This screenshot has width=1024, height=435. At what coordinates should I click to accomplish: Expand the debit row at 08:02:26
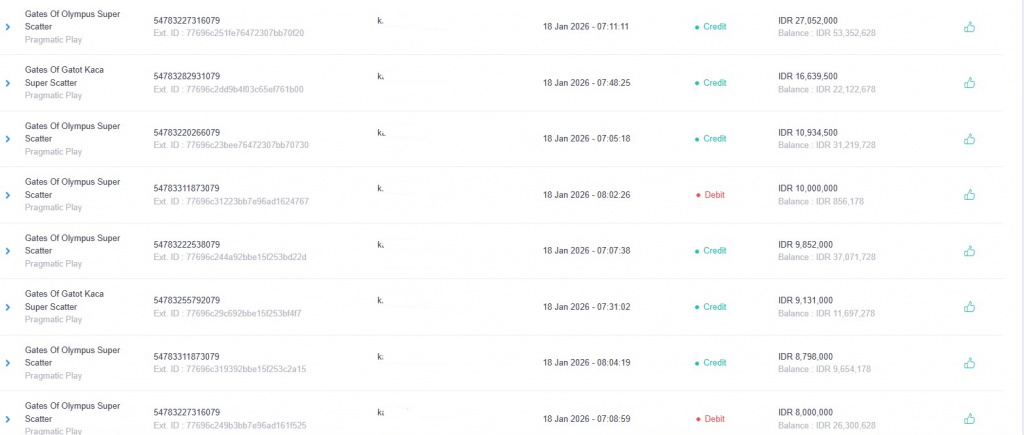coord(8,195)
